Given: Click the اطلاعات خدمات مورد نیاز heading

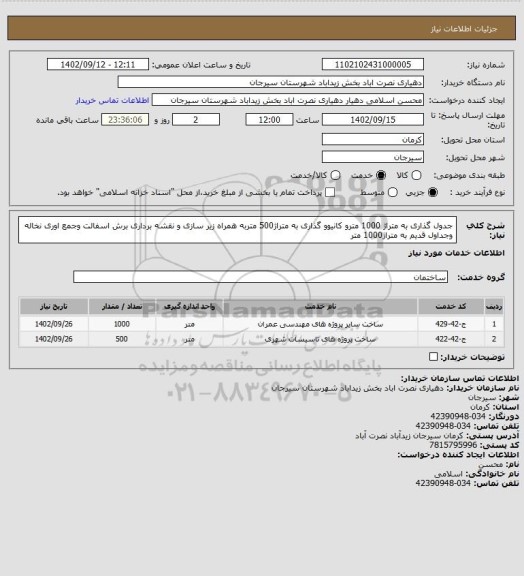Looking at the screenshot, I should (x=456, y=253).
